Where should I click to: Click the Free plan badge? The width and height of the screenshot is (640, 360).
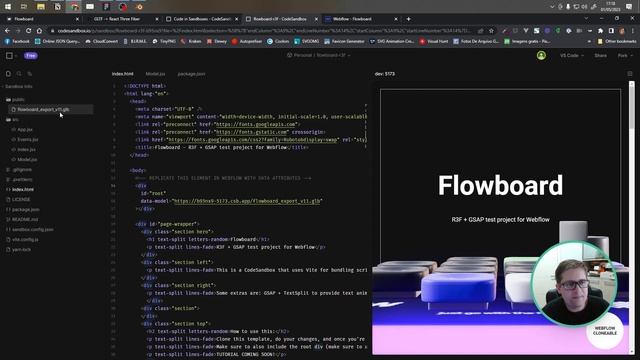point(31,56)
